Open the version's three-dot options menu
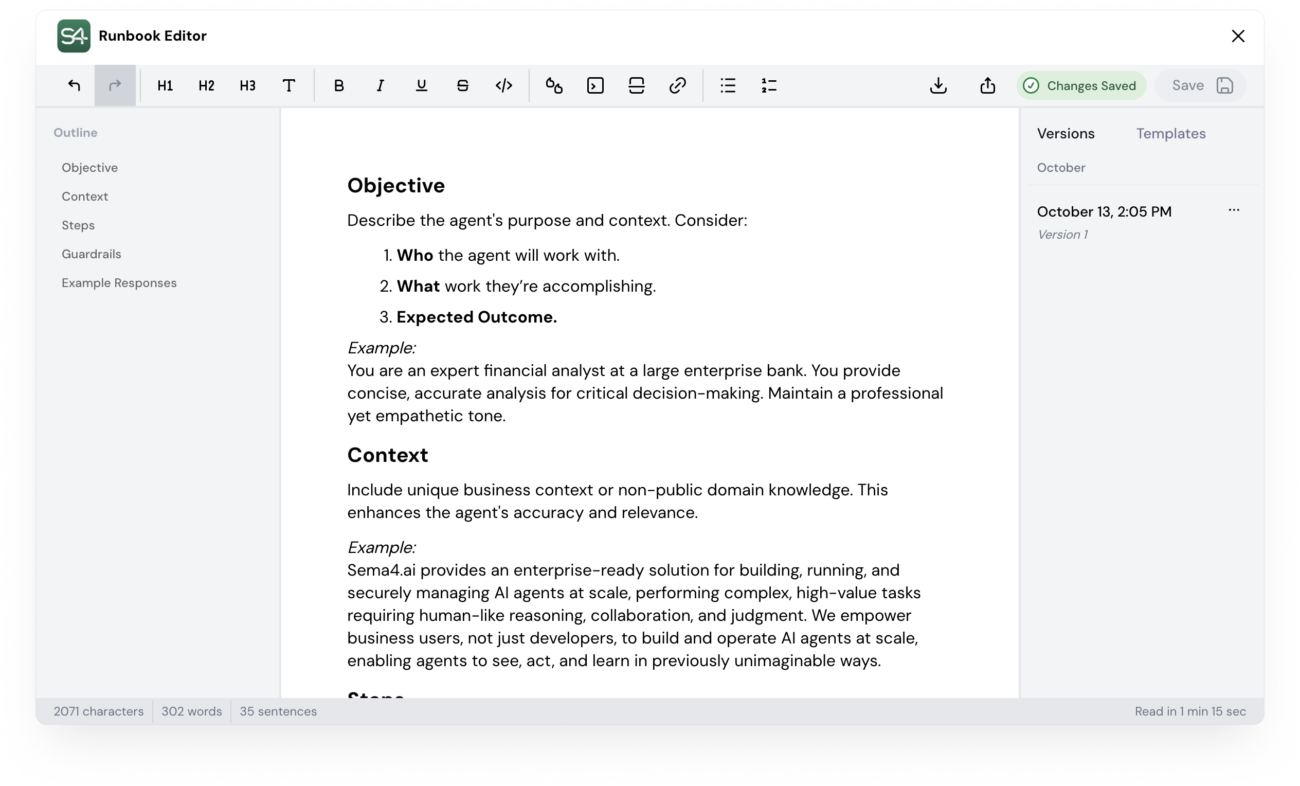 tap(1233, 211)
